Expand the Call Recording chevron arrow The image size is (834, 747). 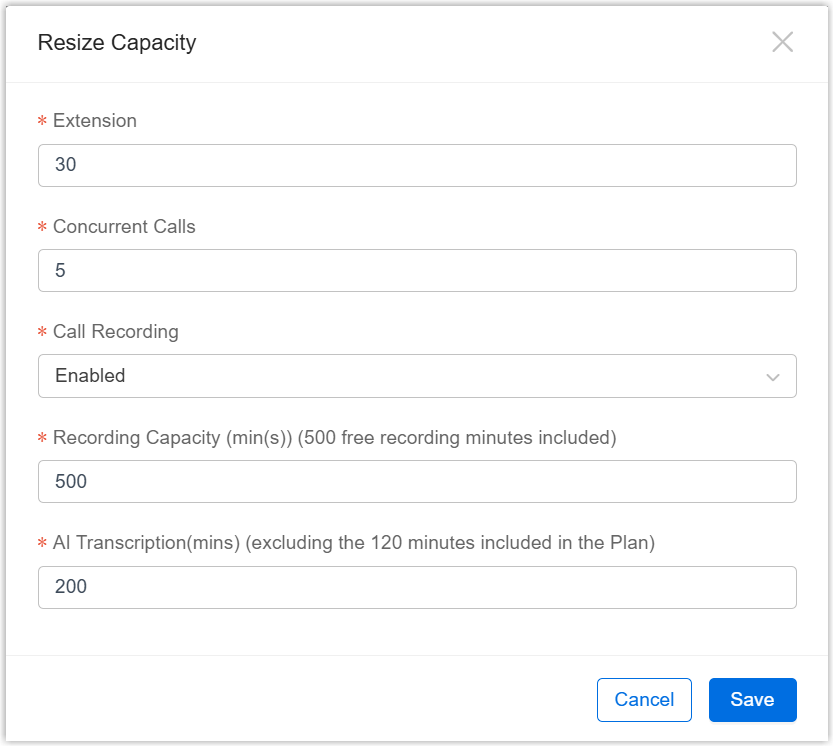coord(772,377)
